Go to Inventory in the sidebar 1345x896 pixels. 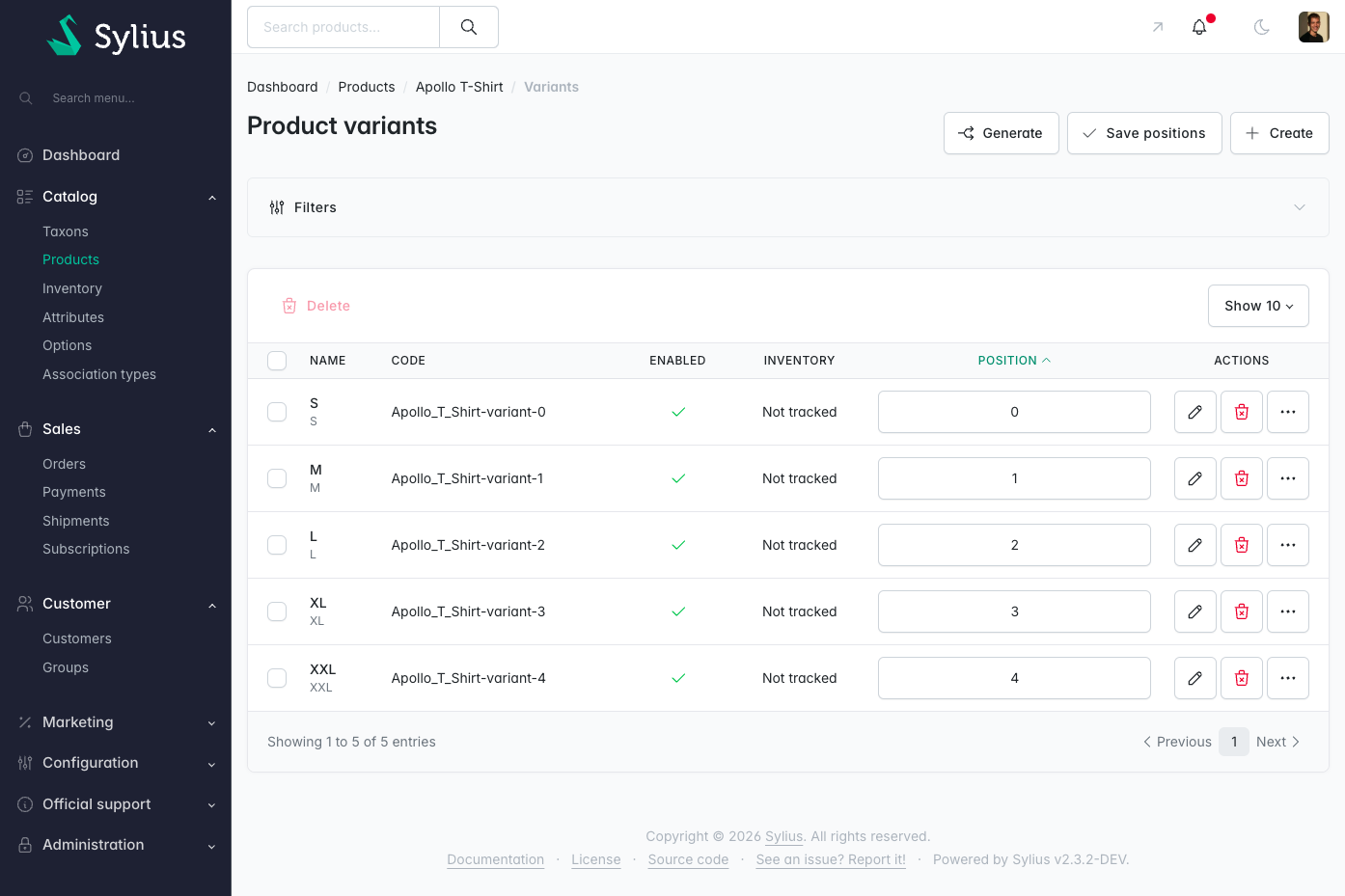click(x=72, y=288)
